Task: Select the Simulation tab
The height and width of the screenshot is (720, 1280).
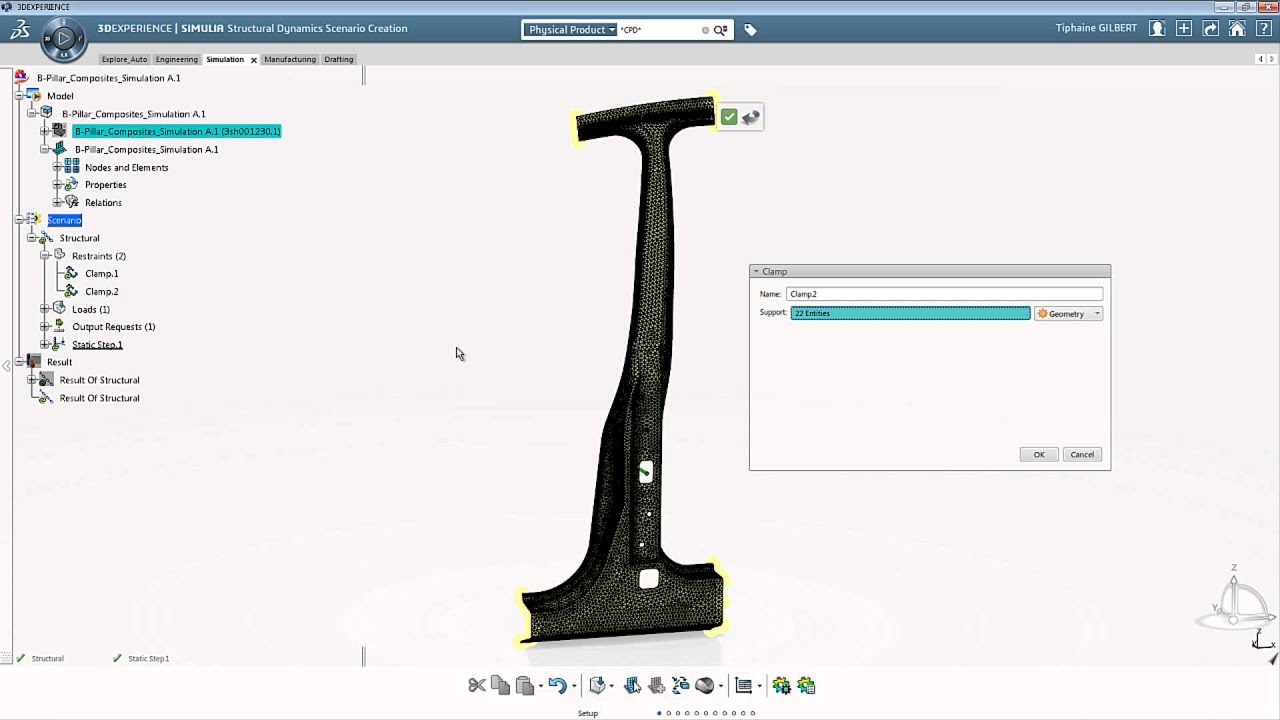Action: click(225, 59)
